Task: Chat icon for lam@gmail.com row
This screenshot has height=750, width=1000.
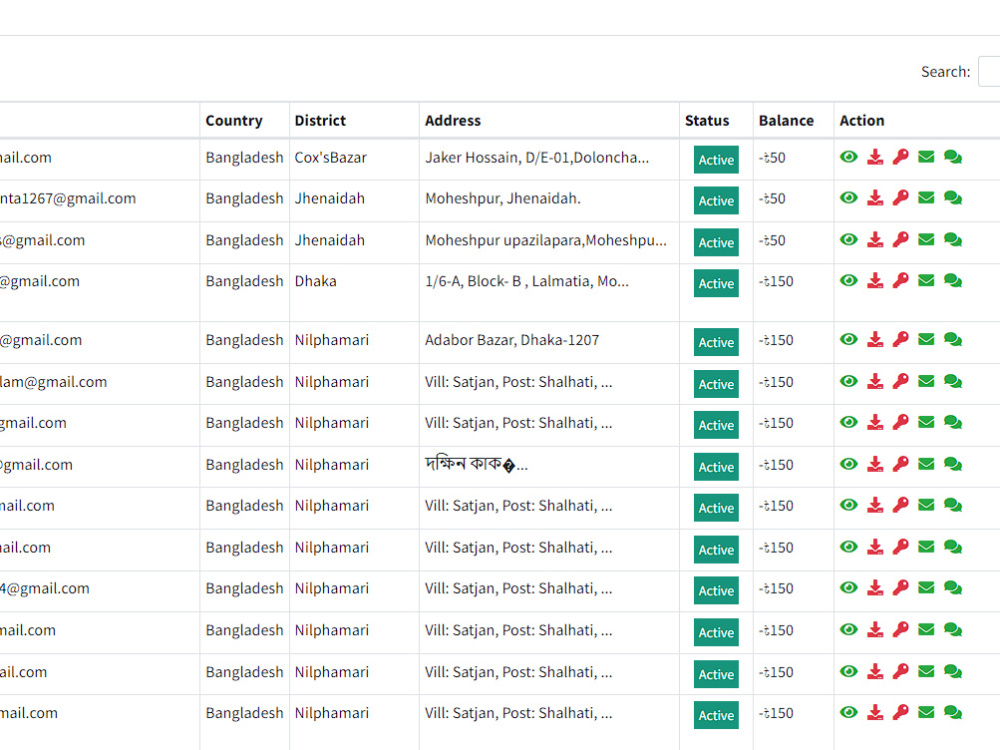Action: tap(953, 381)
